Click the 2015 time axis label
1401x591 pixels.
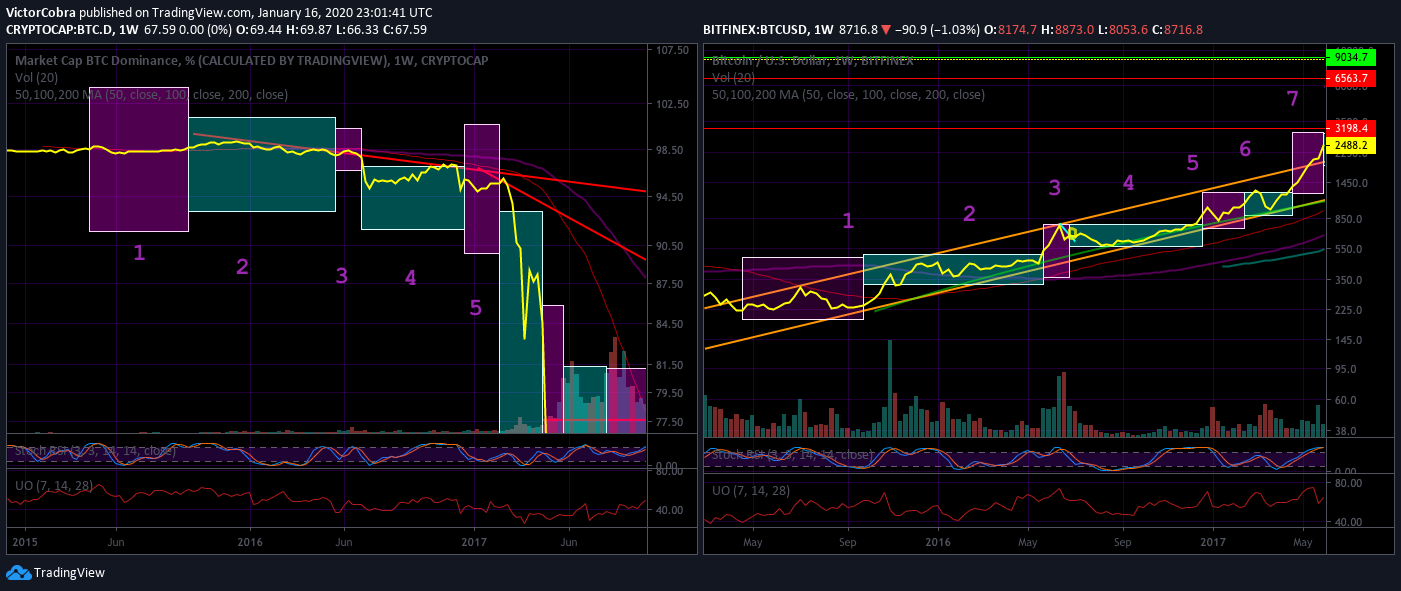tap(23, 543)
